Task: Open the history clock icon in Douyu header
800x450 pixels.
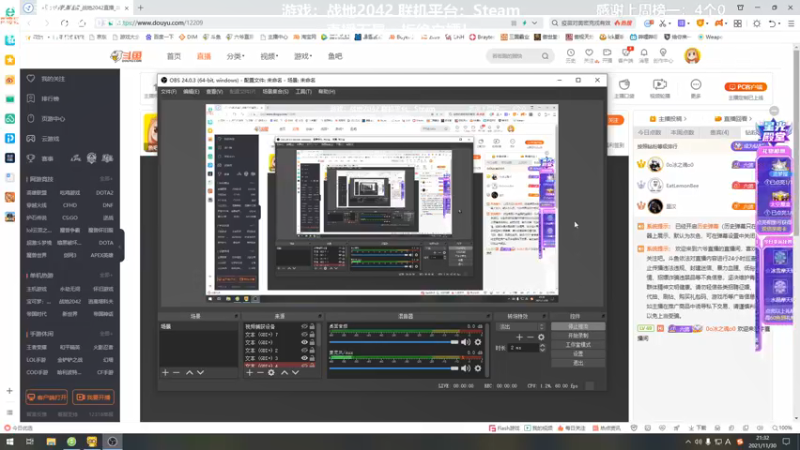Action: click(x=570, y=55)
